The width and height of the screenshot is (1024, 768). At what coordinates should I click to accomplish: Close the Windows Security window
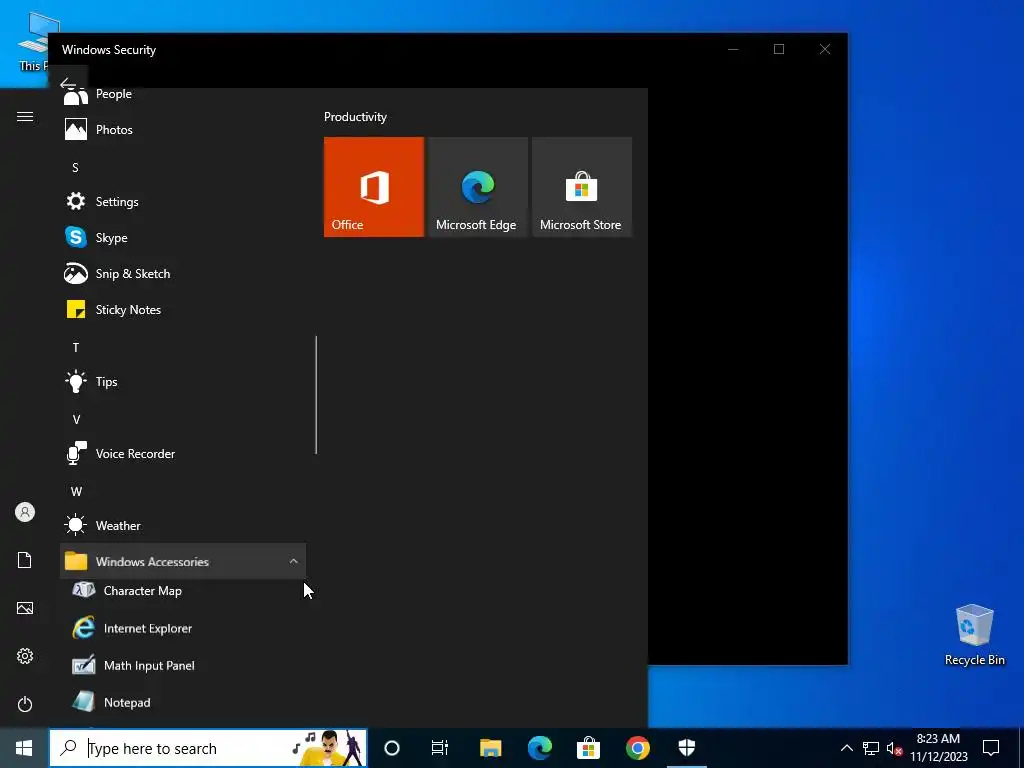tap(825, 49)
